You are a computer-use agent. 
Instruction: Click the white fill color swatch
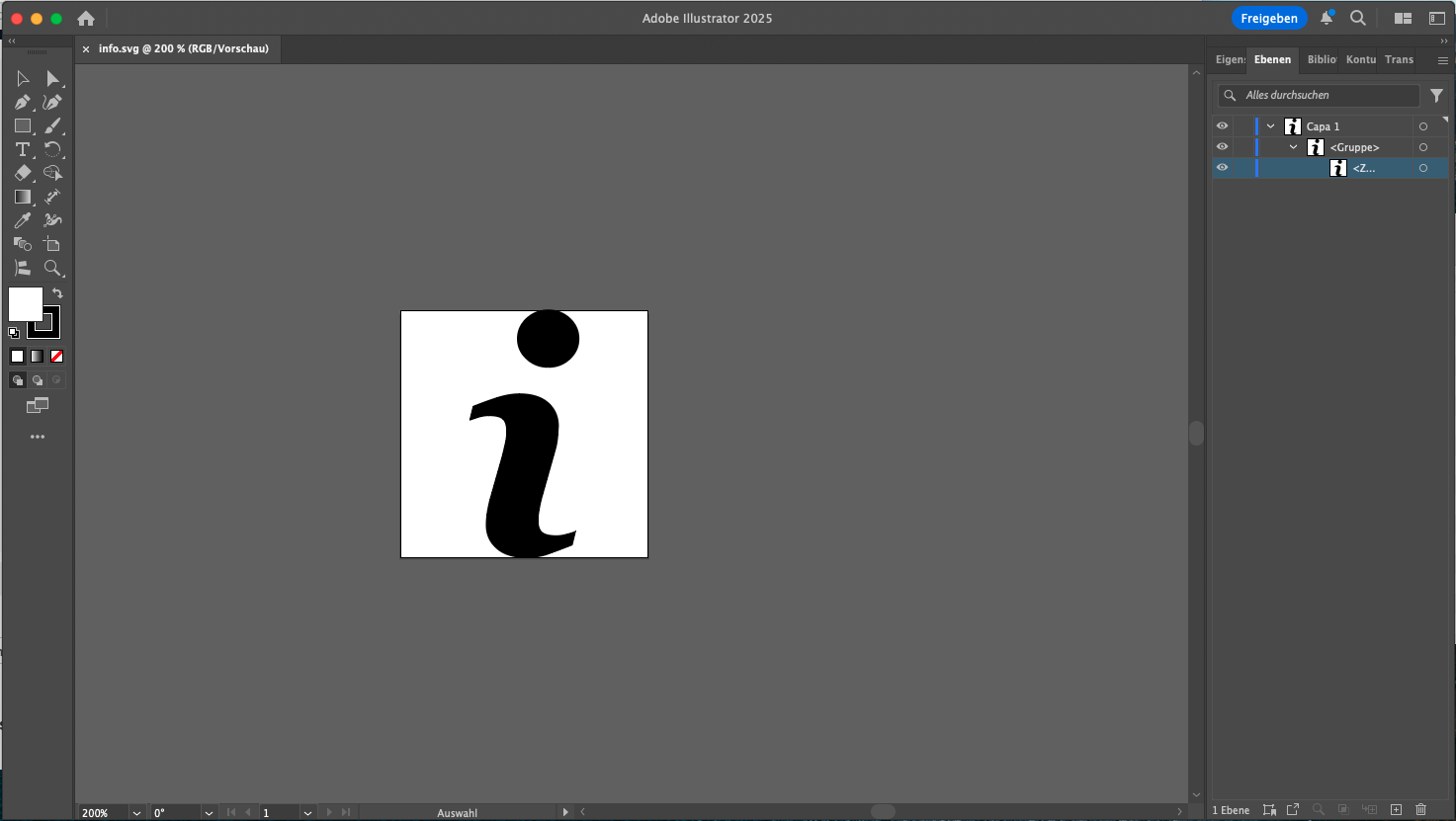(x=25, y=303)
